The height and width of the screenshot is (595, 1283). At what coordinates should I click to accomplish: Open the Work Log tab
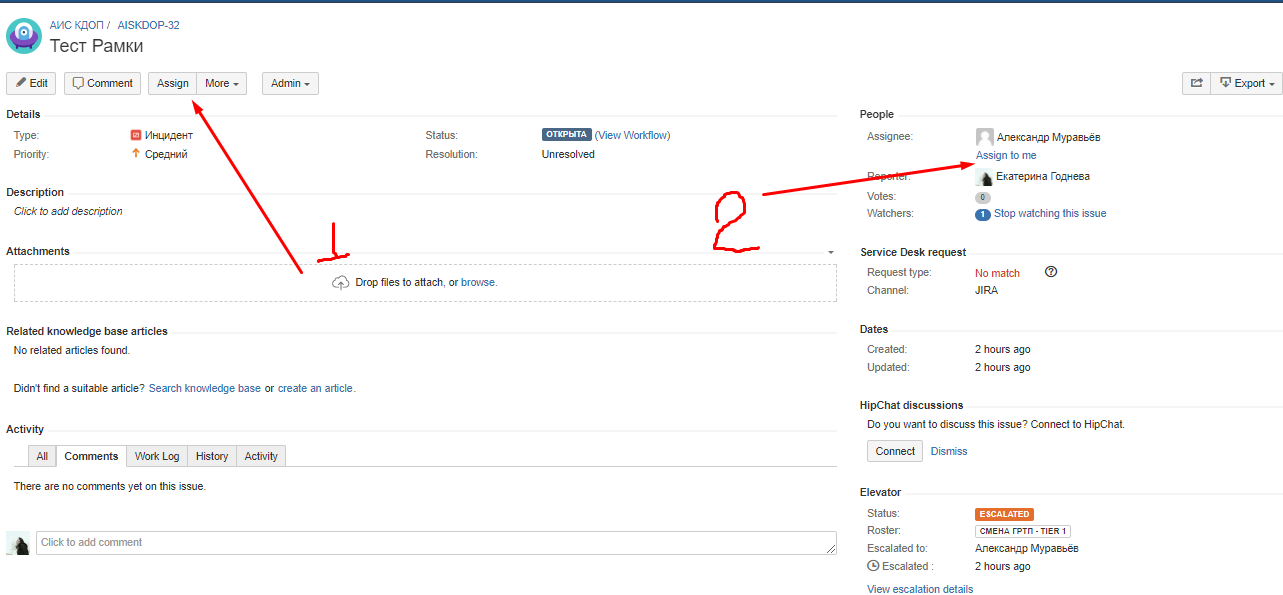[157, 456]
